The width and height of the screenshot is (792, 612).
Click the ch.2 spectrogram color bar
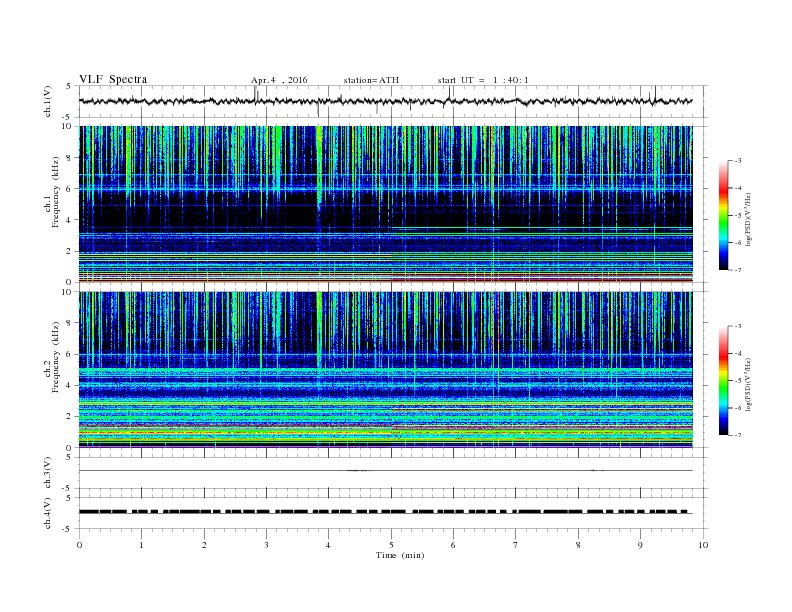[x=724, y=380]
